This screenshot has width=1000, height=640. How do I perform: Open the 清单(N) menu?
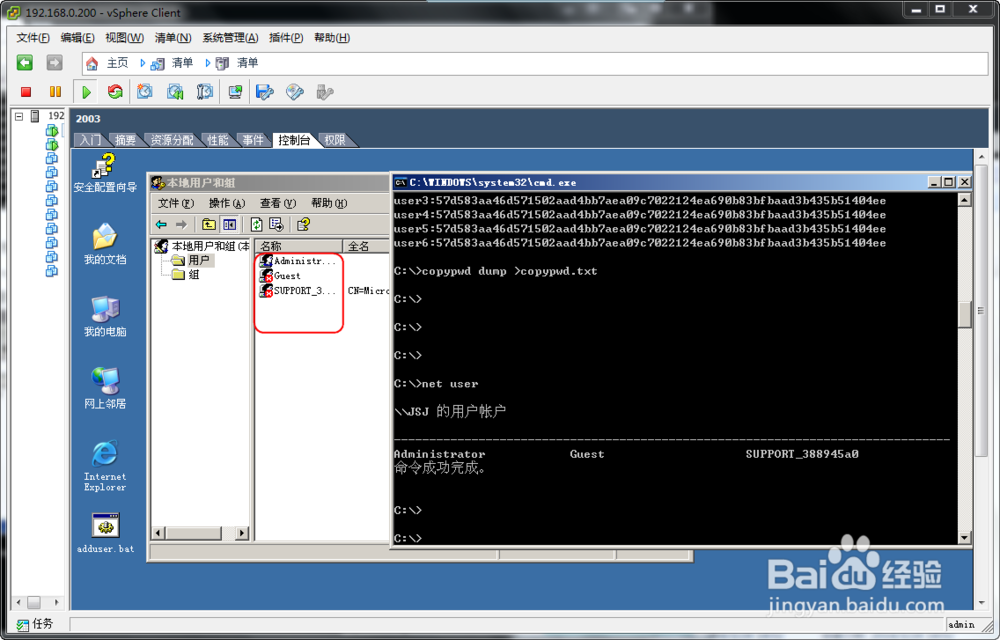click(173, 38)
